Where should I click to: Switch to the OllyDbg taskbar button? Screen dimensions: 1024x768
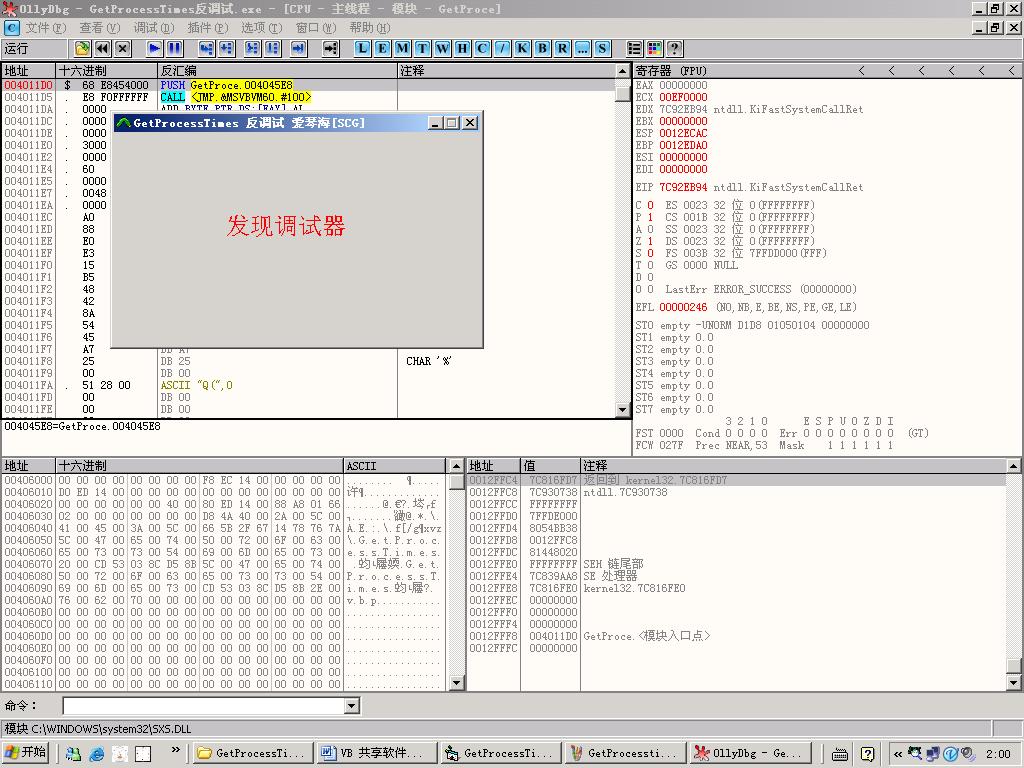750,753
